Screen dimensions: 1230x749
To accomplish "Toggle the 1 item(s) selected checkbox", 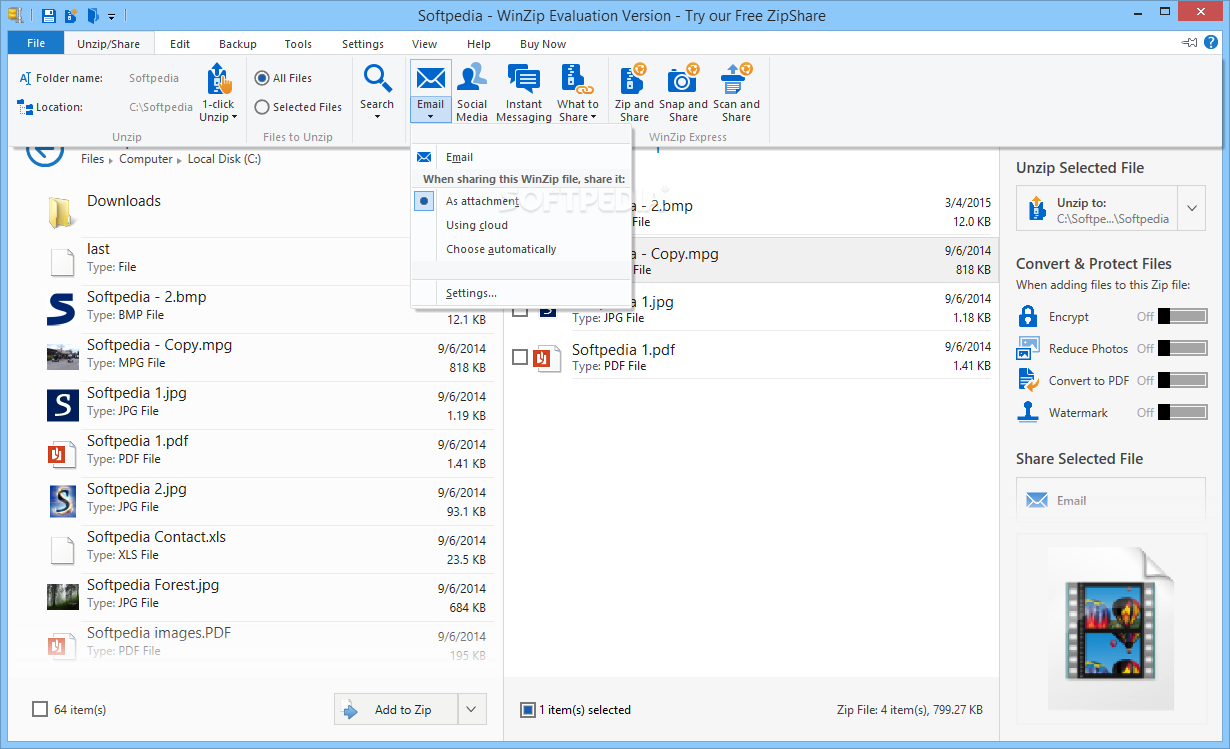I will [x=528, y=710].
